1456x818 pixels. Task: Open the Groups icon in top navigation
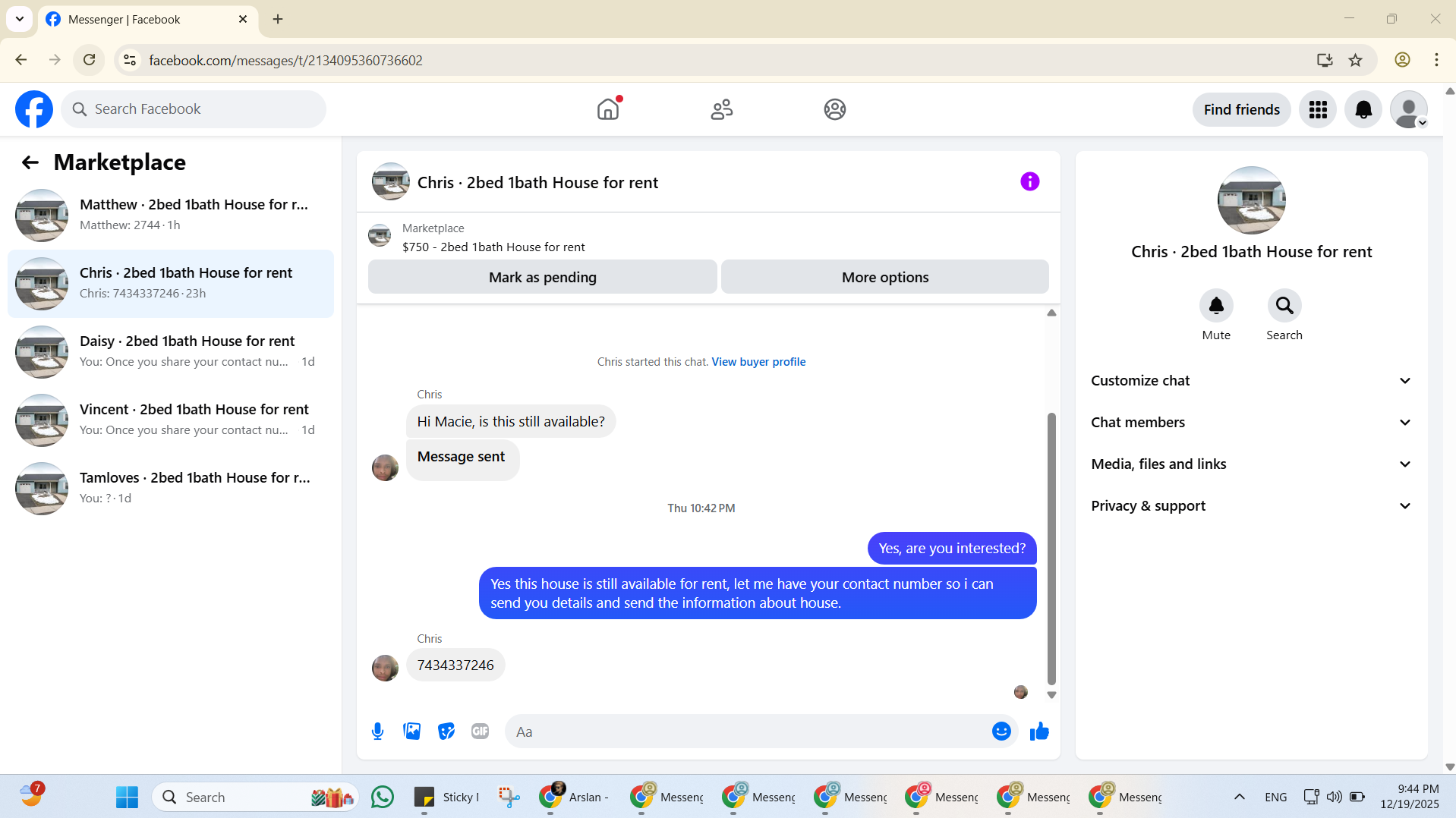835,109
